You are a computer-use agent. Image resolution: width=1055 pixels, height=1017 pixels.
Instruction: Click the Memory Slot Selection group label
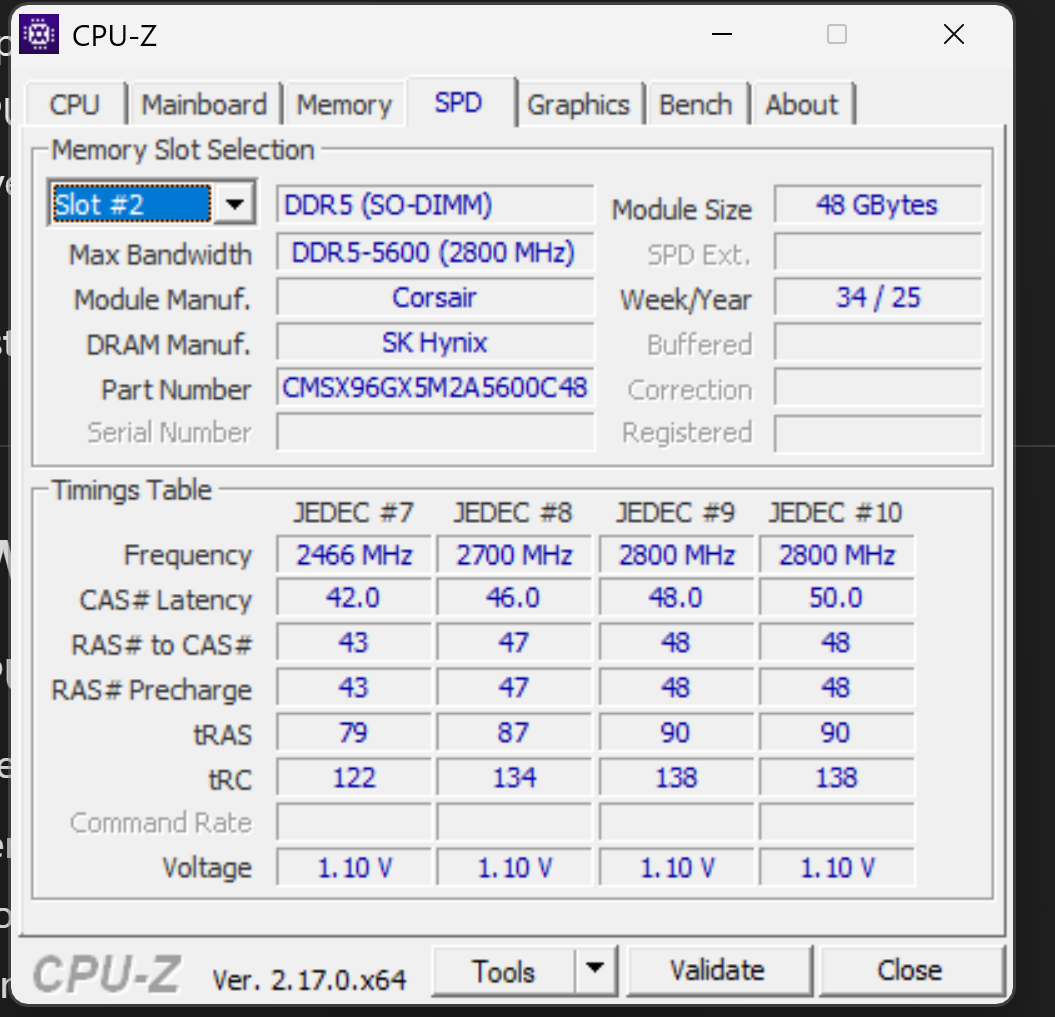pos(183,150)
